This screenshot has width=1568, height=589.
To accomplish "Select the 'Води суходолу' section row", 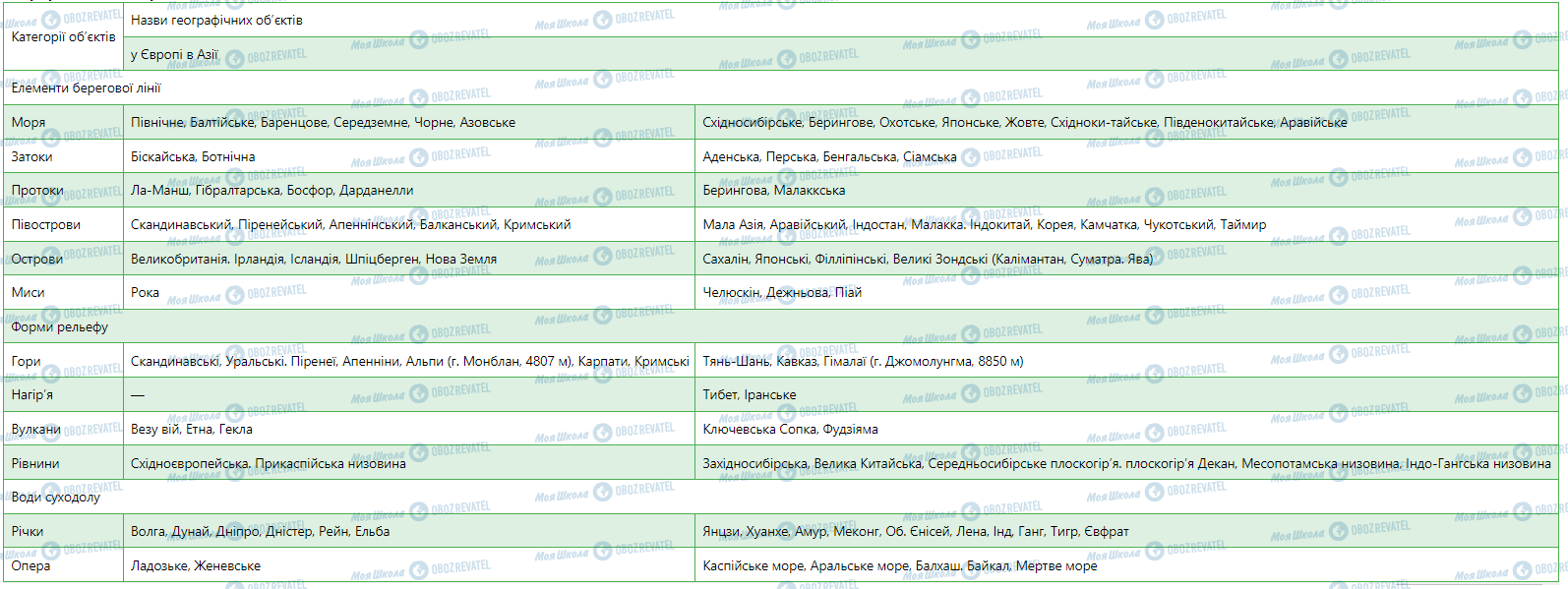I will [x=56, y=498].
